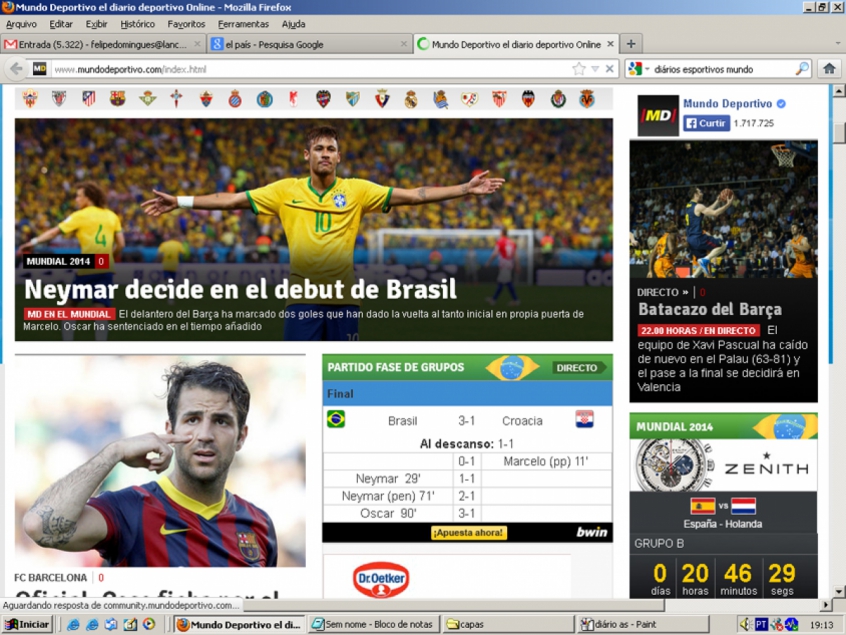Click the Facebook Curtir button
846x635 pixels.
(x=706, y=123)
